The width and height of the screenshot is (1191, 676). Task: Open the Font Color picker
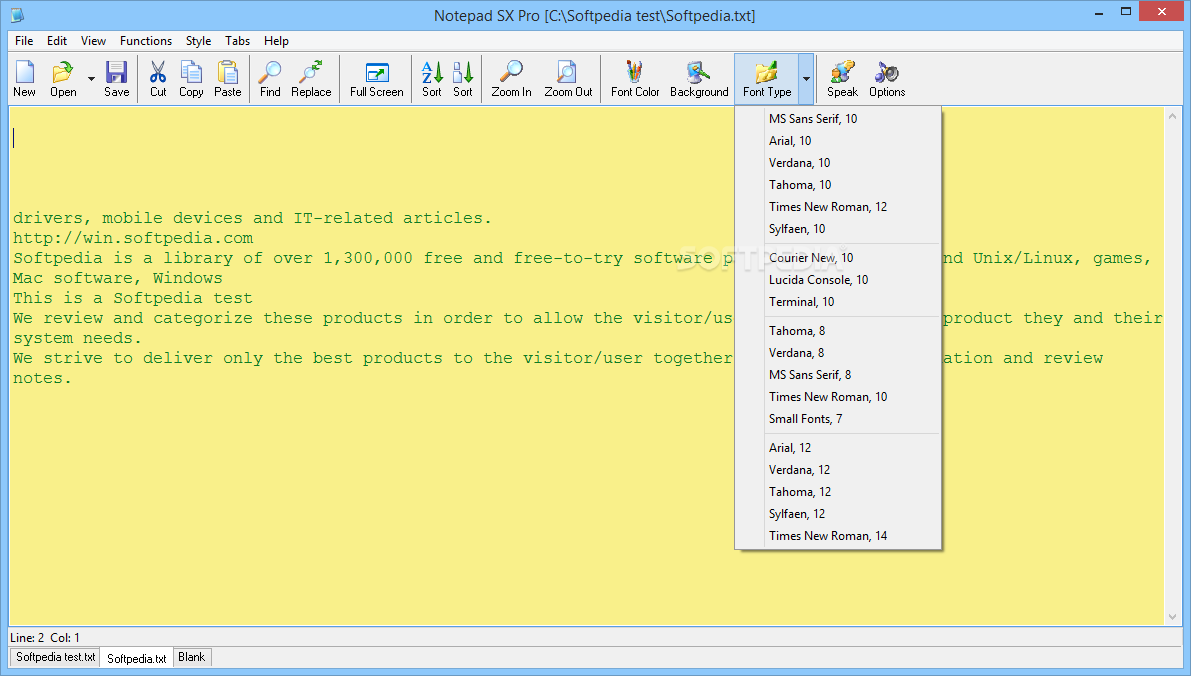635,79
